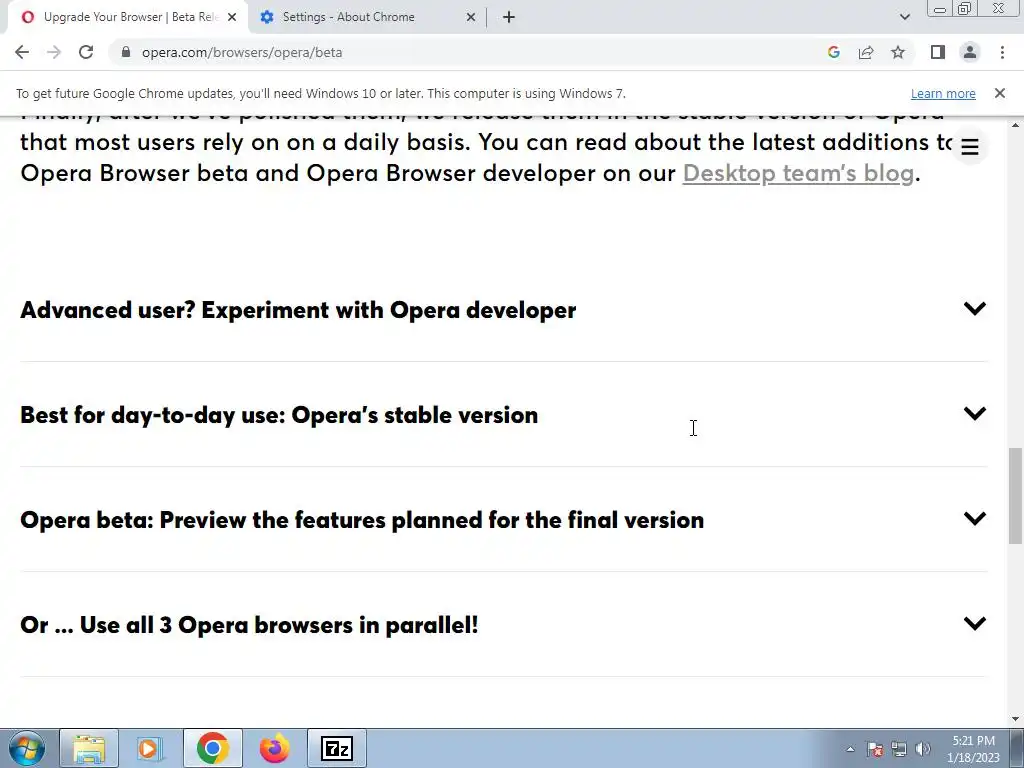Show hidden system tray icons
The width and height of the screenshot is (1024, 768).
[x=850, y=750]
